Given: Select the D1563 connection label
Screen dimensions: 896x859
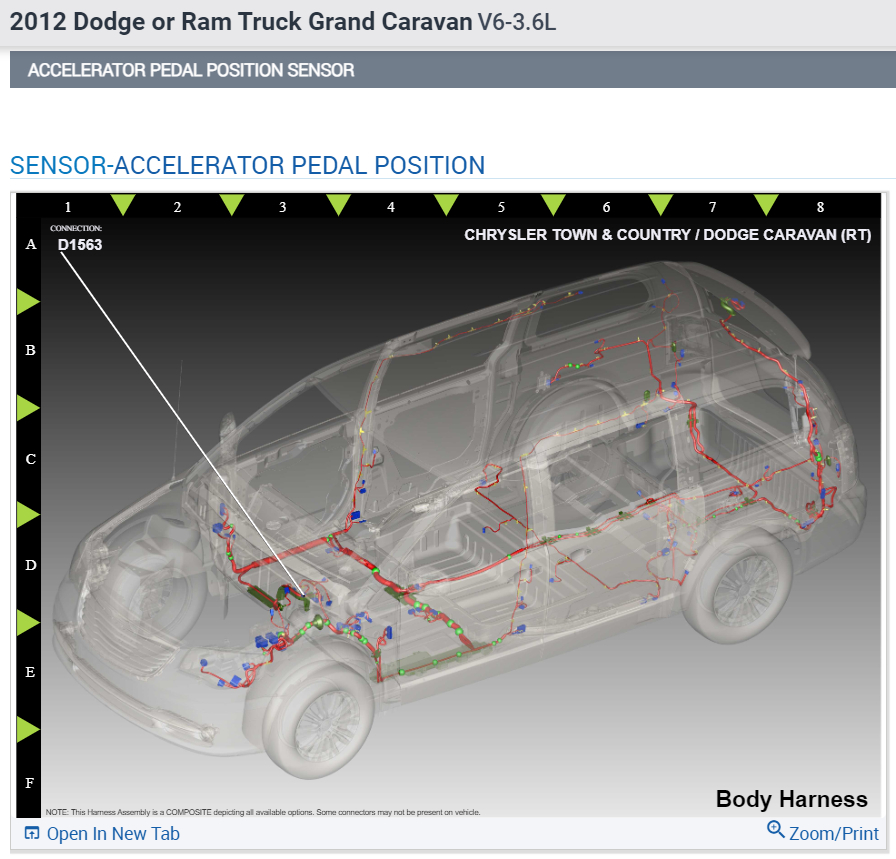Looking at the screenshot, I should (80, 245).
